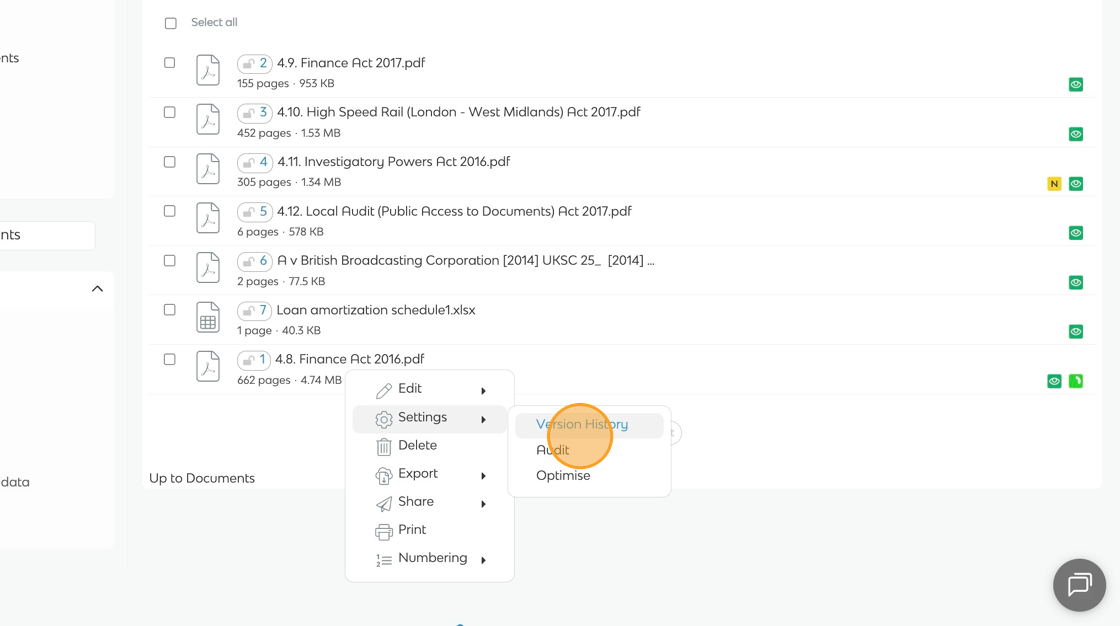
Task: Expand the Export submenu arrow
Action: tap(483, 475)
